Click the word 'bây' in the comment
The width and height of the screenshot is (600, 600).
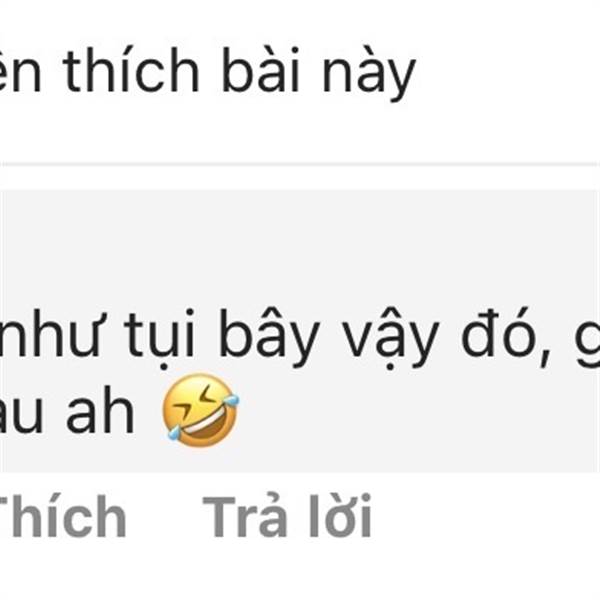coord(269,338)
